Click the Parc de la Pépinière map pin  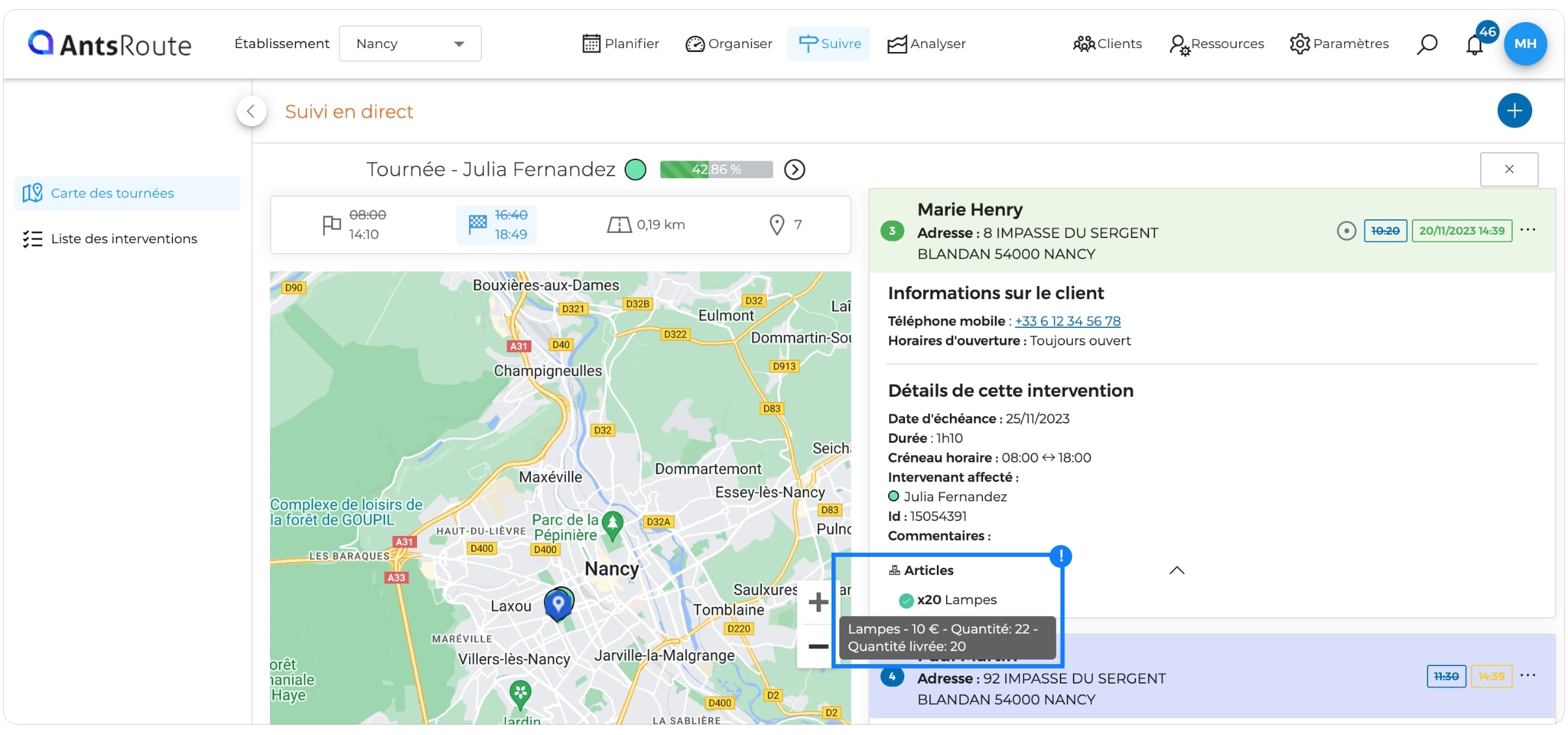[612, 526]
